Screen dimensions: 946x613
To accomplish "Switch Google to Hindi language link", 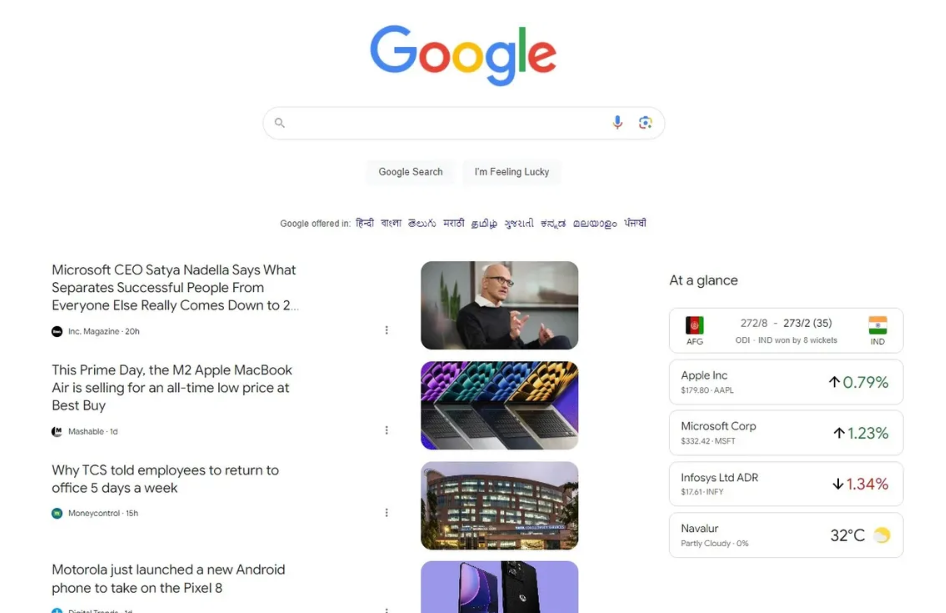I will pyautogui.click(x=364, y=223).
